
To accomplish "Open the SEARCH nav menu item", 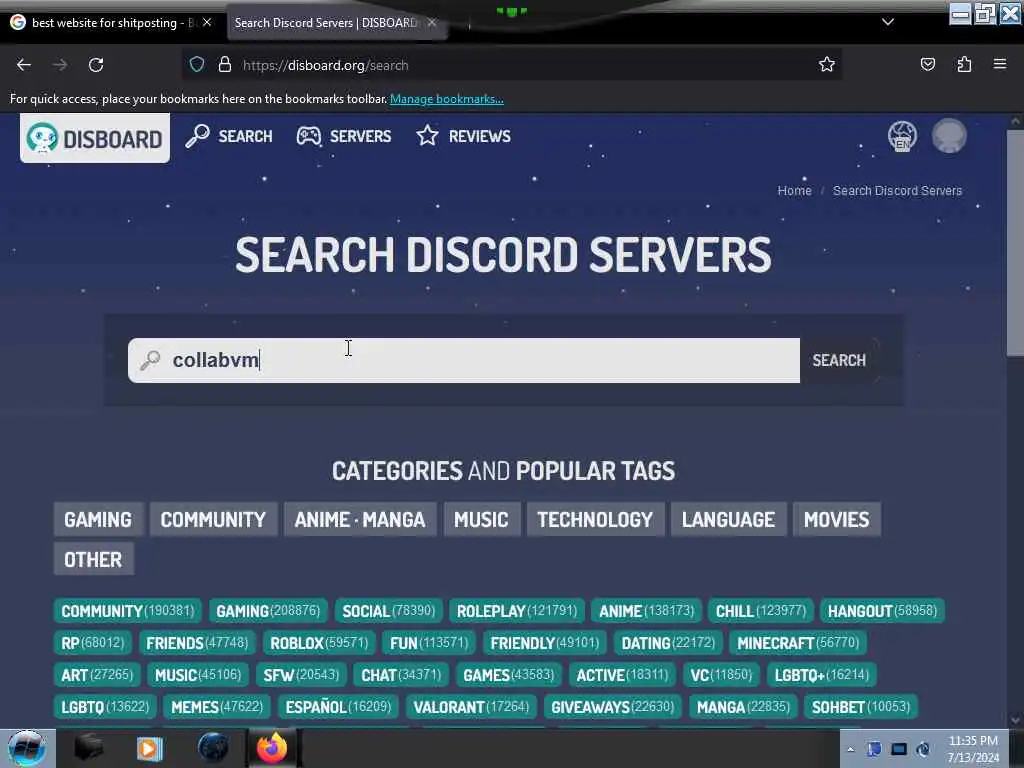I will click(229, 136).
